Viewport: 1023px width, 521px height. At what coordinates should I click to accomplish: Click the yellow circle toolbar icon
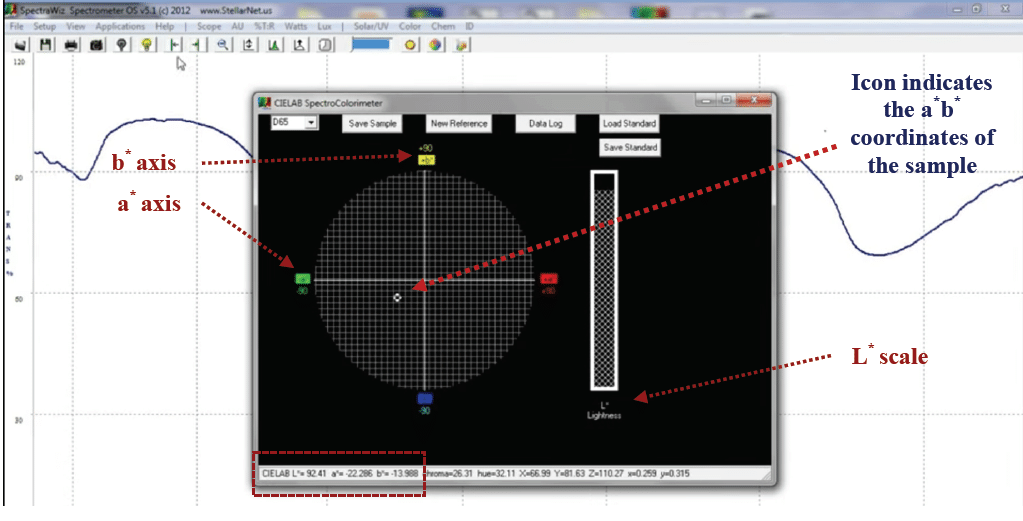pos(410,45)
